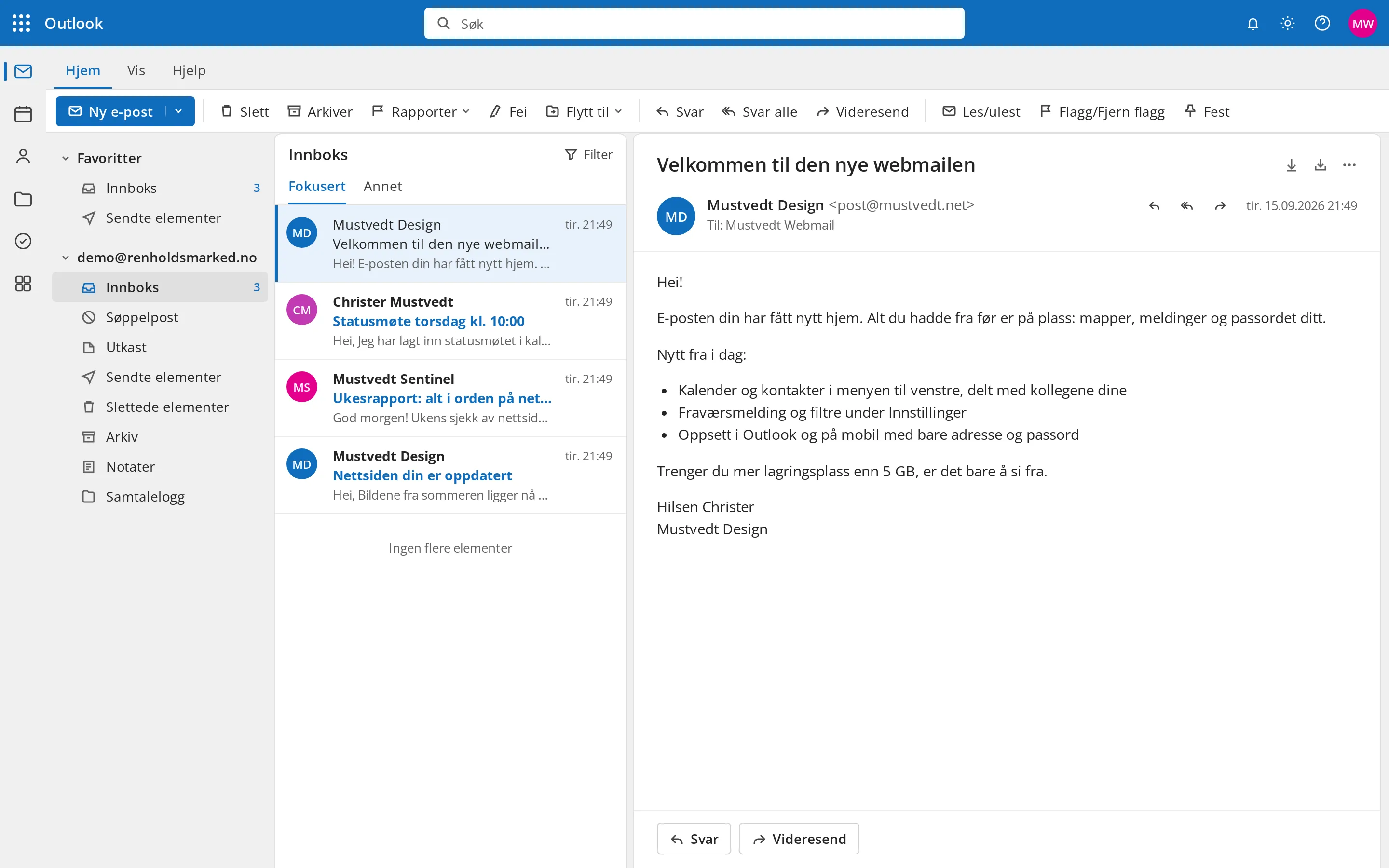The height and width of the screenshot is (868, 1389).
Task: Select the Fokusert inbox tab
Action: tap(317, 186)
